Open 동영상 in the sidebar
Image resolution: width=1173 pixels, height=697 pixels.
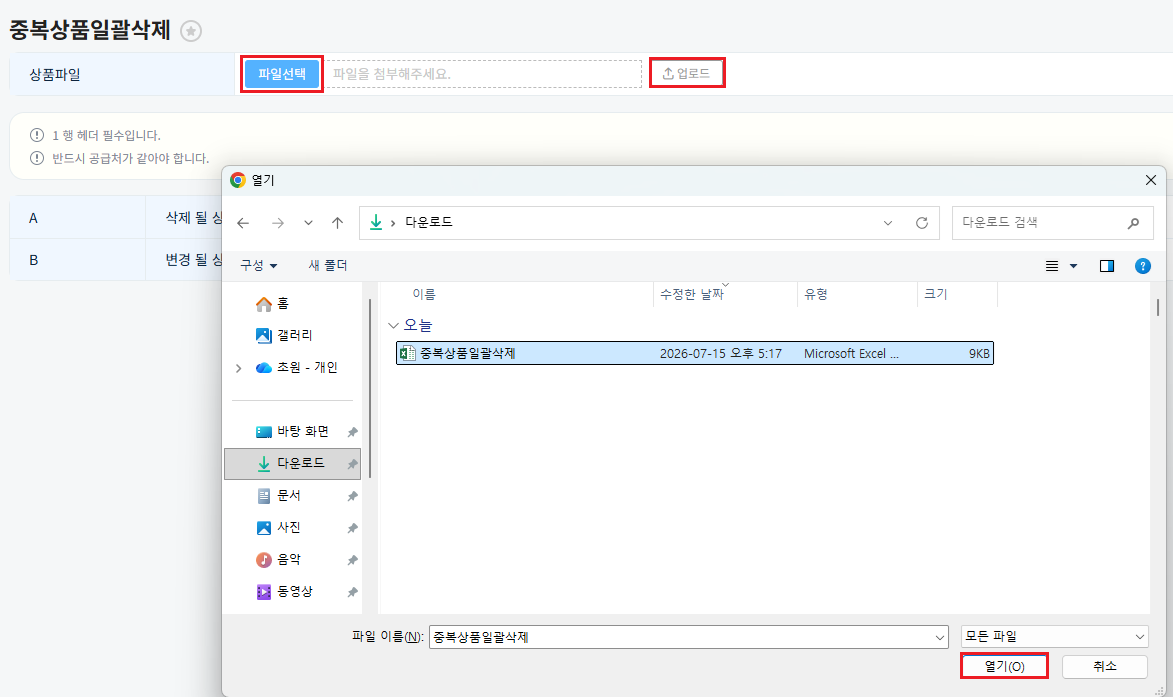point(293,592)
